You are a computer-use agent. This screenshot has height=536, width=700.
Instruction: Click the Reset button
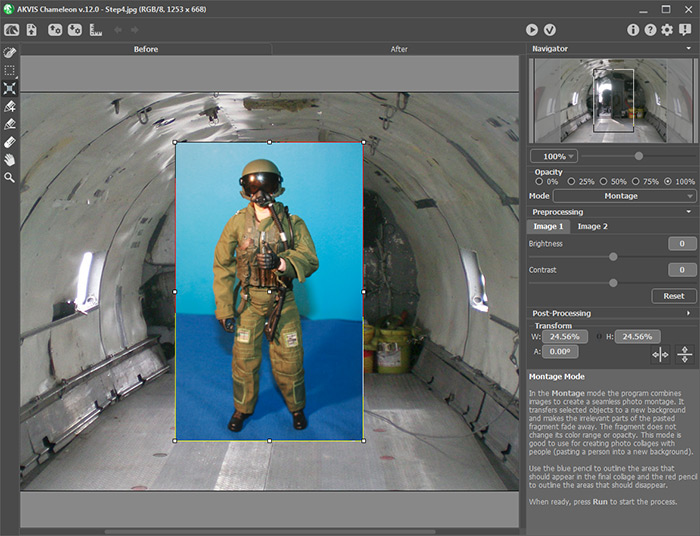[x=674, y=296]
